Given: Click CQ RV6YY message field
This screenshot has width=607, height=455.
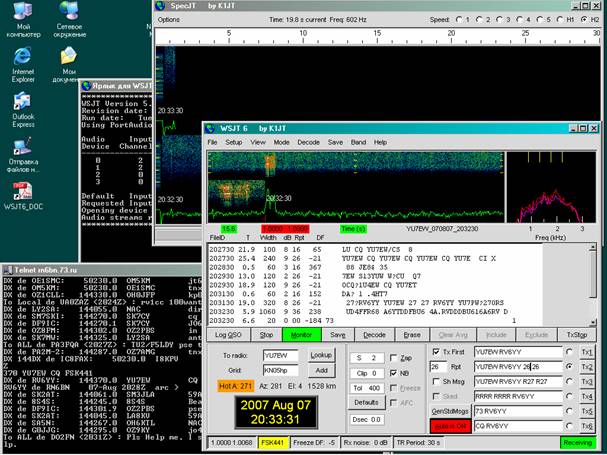Looking at the screenshot, I should click(x=518, y=426).
